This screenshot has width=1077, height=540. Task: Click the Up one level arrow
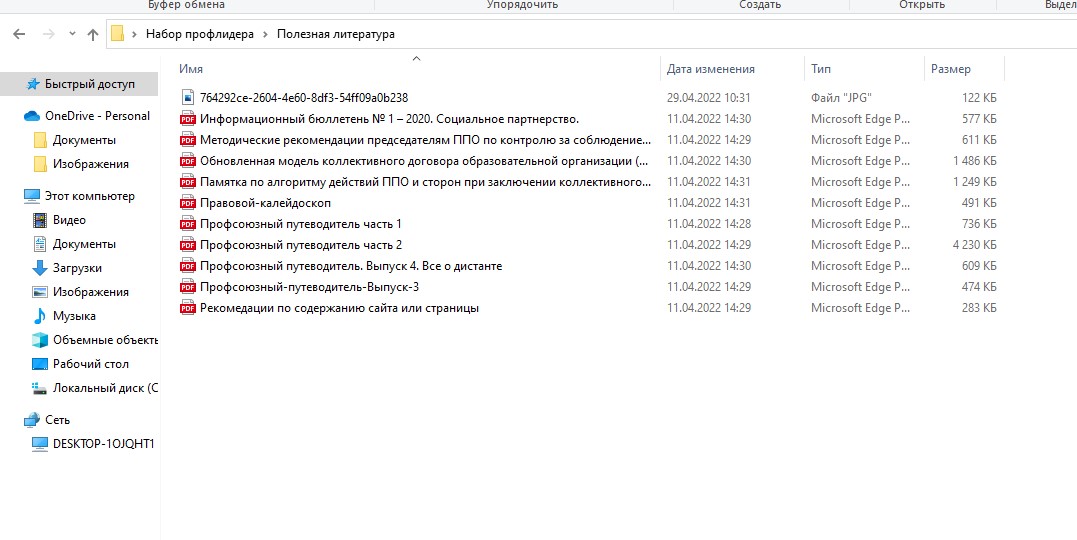point(93,34)
